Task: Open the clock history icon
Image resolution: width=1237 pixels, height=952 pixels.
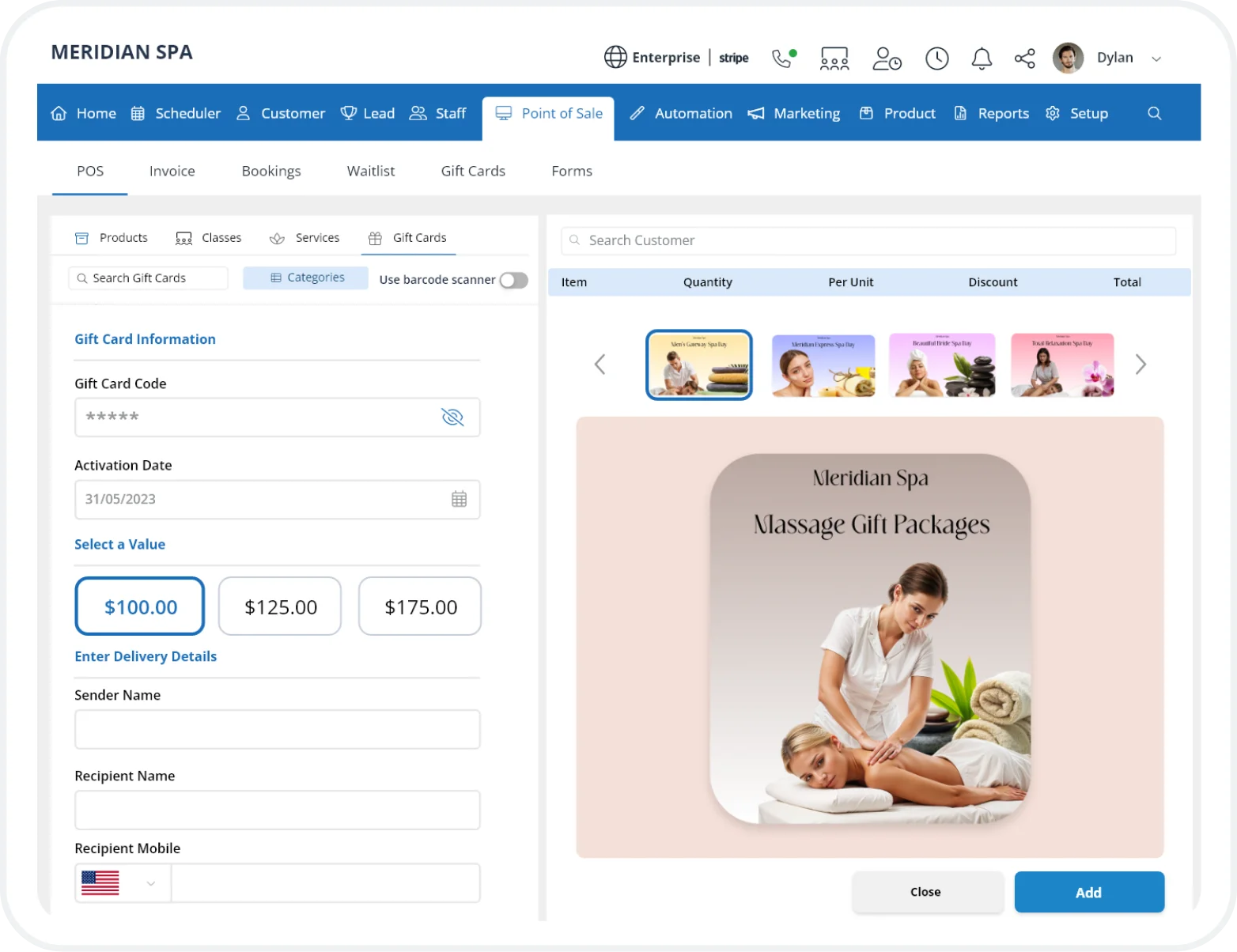Action: (937, 58)
